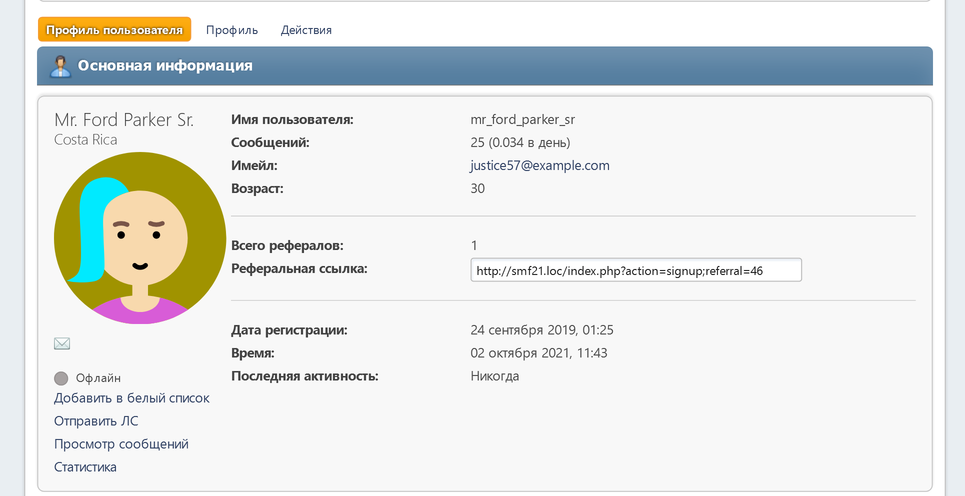This screenshot has width=965, height=496.
Task: Open the Добавить в белый список link
Action: pos(132,398)
